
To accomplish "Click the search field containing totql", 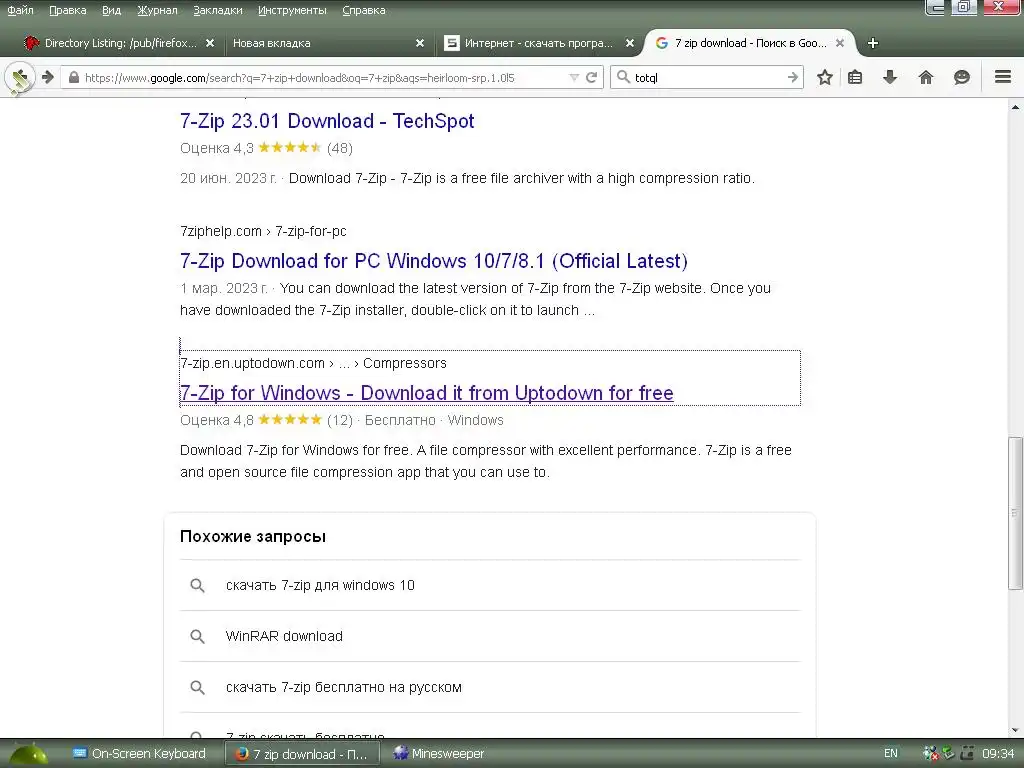I will tap(709, 77).
